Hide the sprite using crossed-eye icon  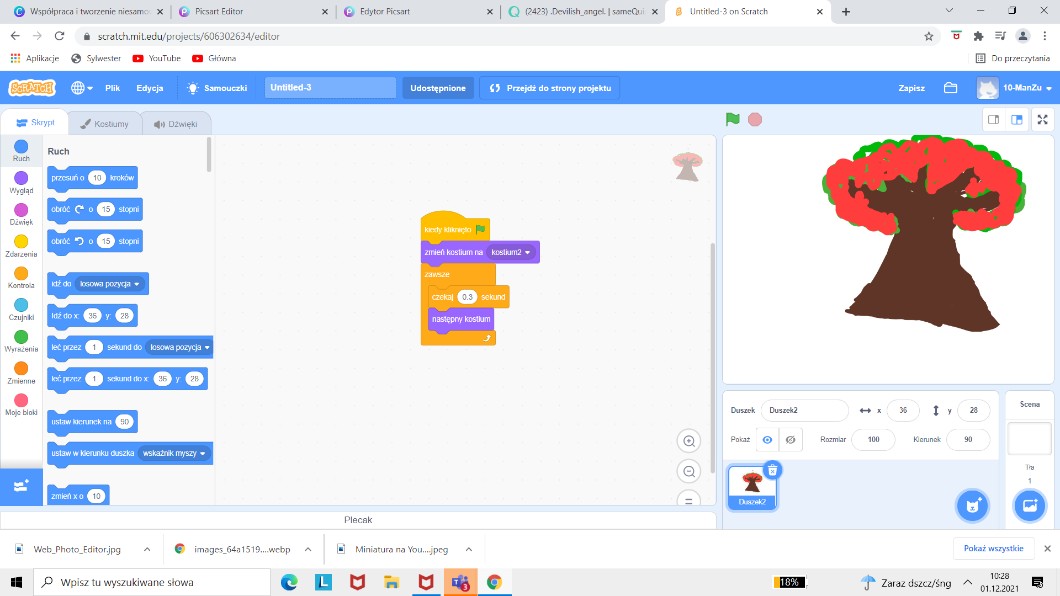pyautogui.click(x=790, y=439)
